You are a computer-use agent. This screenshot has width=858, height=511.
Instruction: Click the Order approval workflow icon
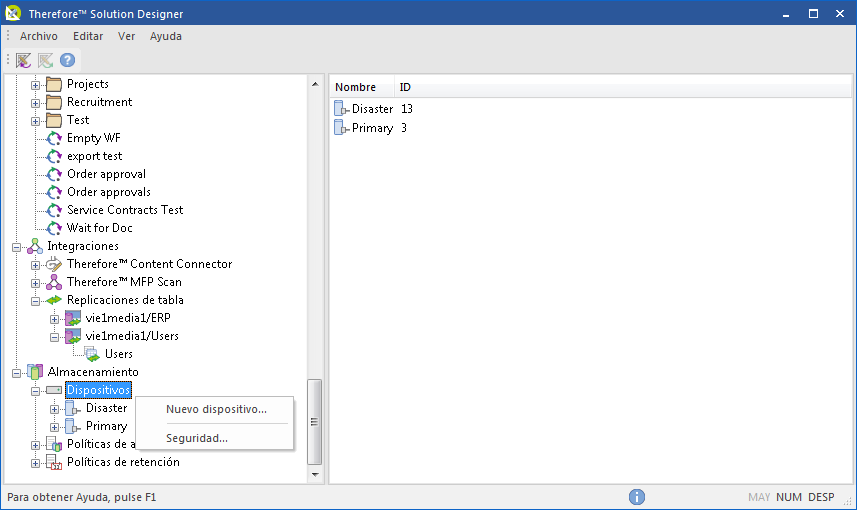[x=54, y=175]
